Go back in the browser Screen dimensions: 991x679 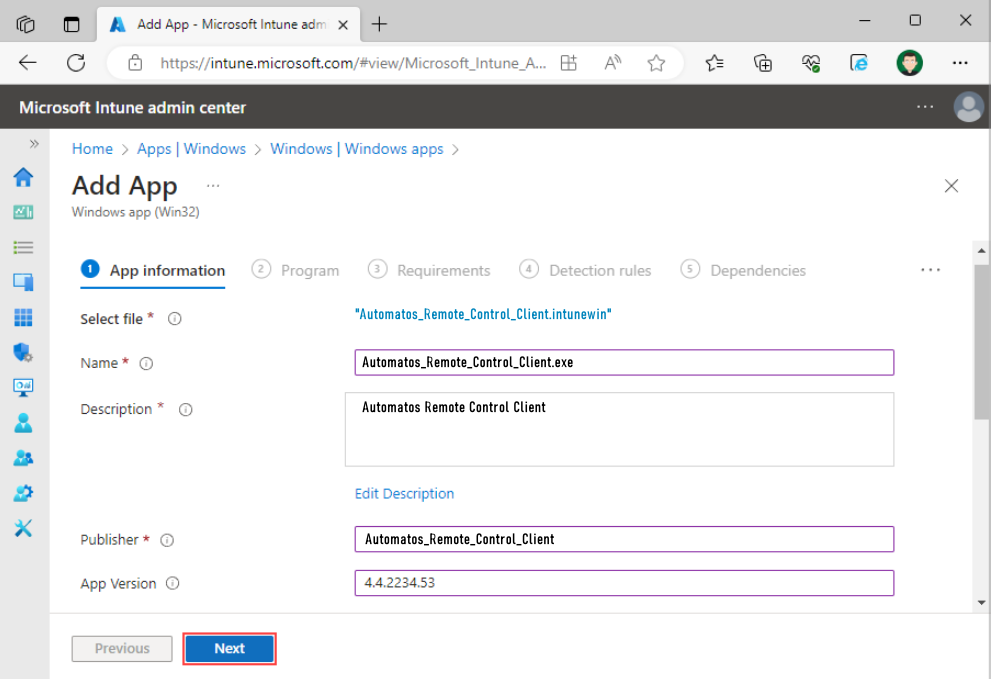[x=28, y=63]
